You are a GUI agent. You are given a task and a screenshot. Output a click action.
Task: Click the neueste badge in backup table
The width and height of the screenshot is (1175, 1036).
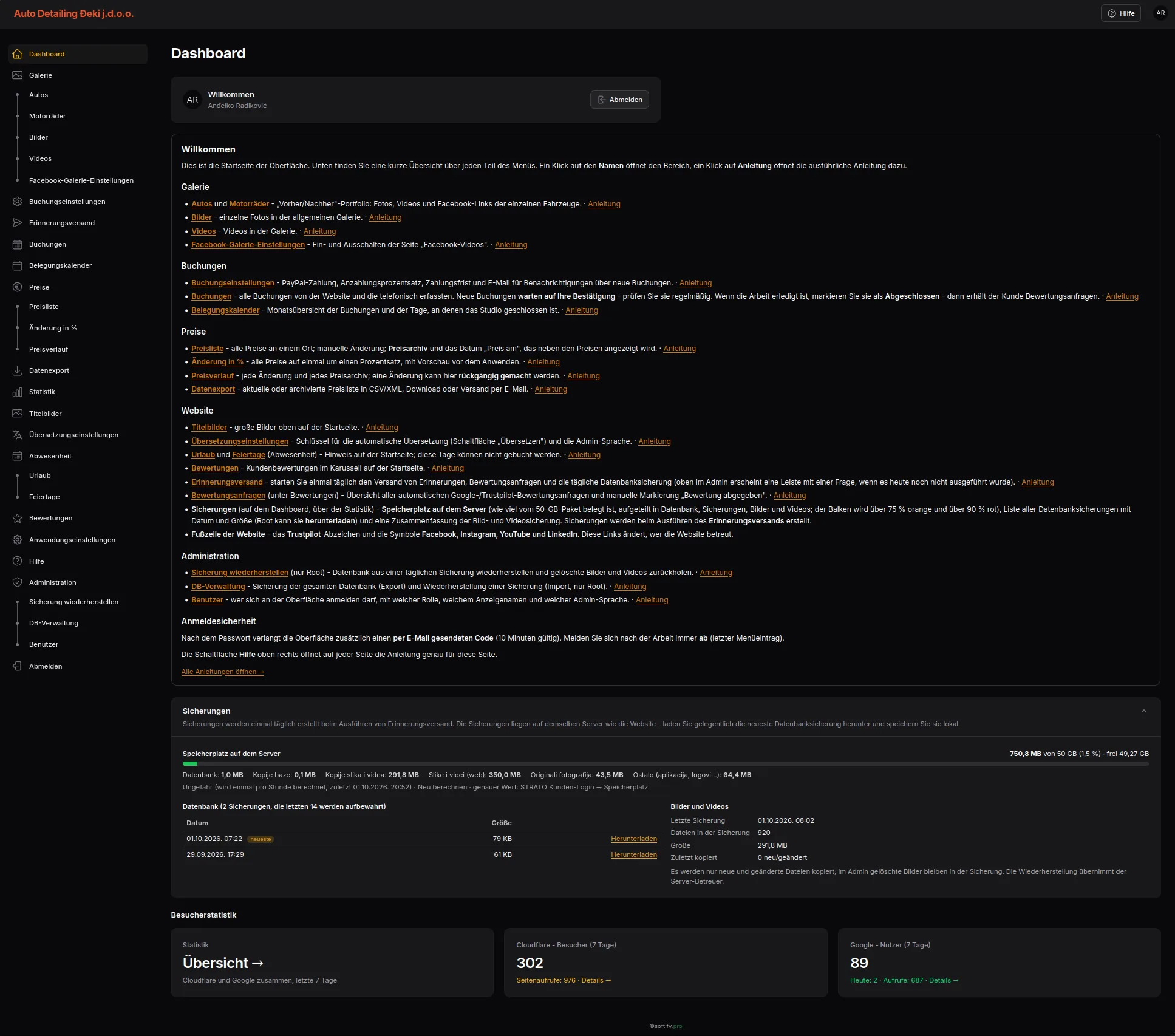(261, 839)
